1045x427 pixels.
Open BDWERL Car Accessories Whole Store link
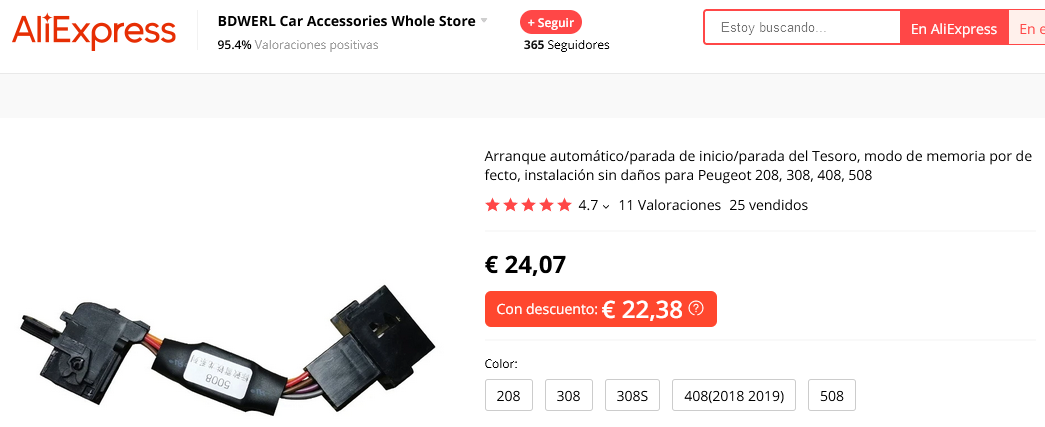(347, 21)
